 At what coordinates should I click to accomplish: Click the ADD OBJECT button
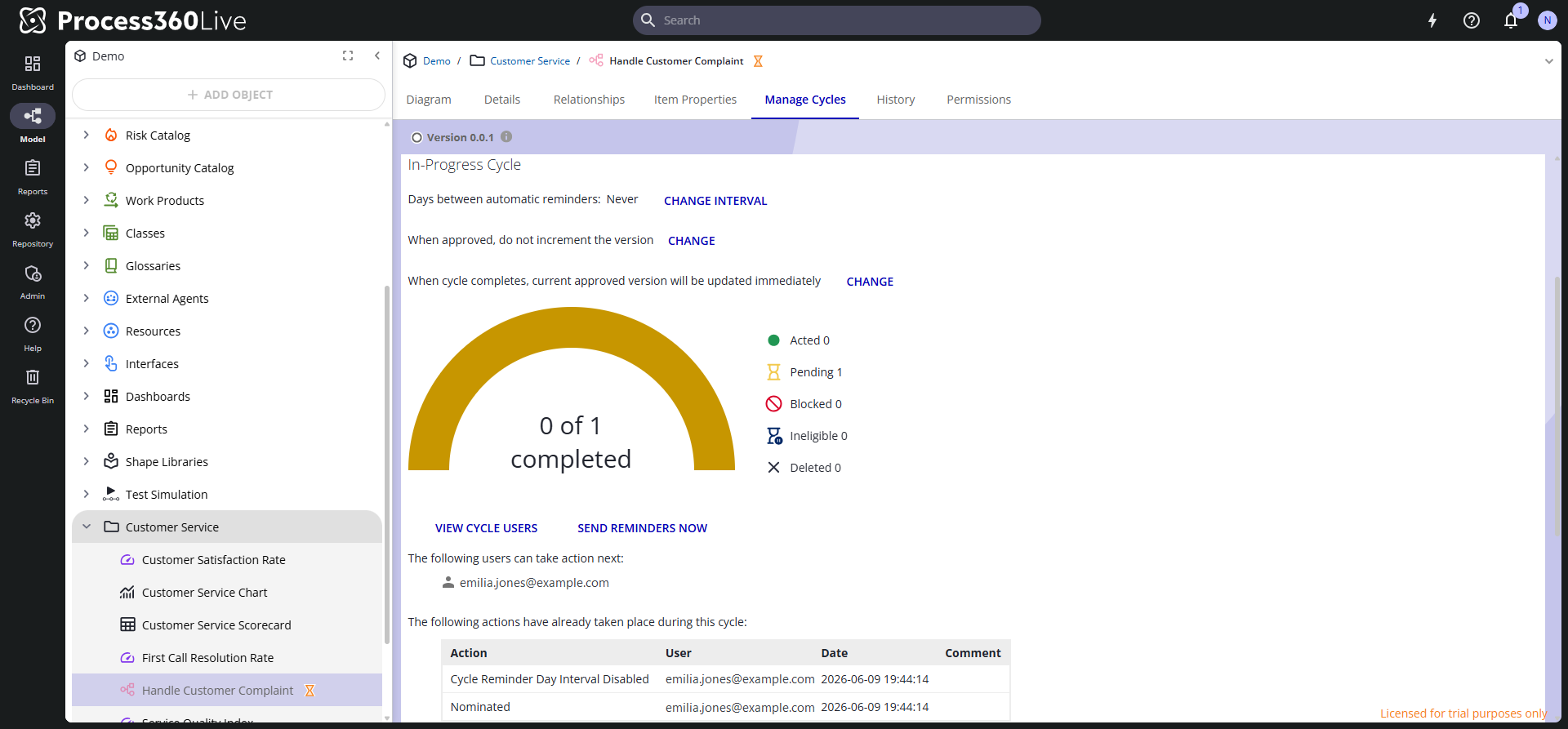click(229, 95)
